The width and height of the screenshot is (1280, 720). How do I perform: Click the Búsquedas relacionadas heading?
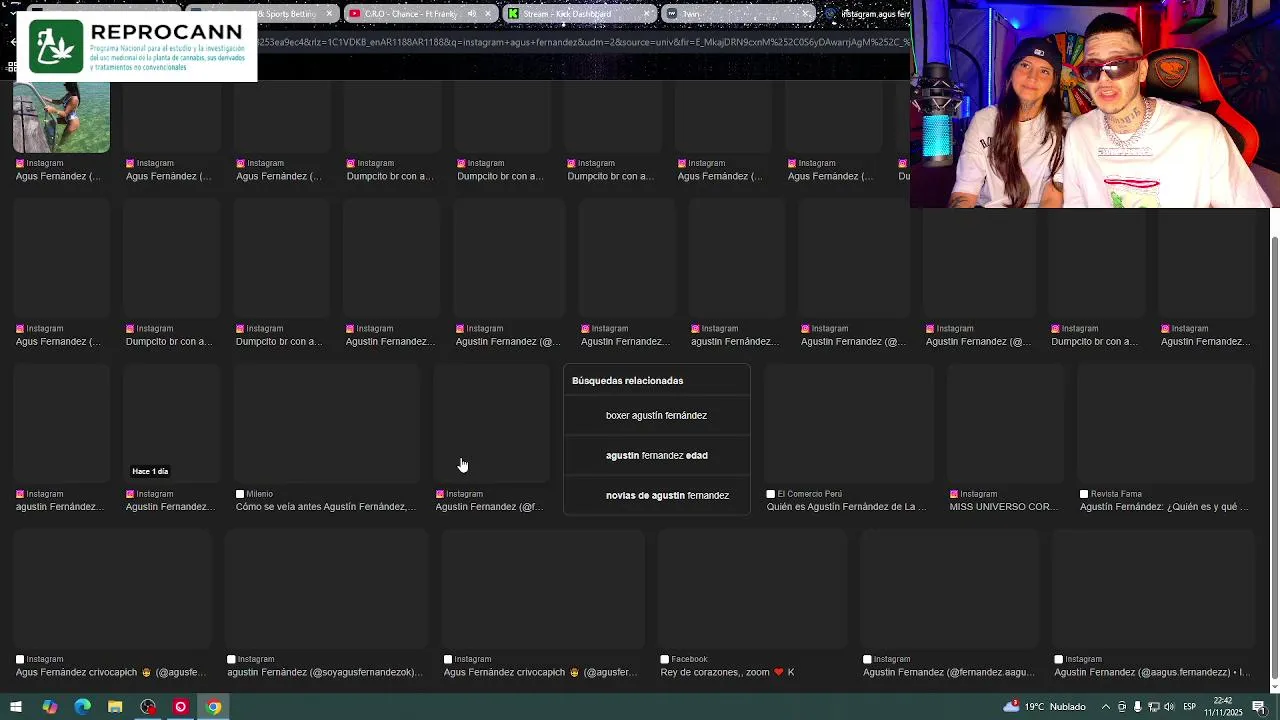[x=627, y=381]
